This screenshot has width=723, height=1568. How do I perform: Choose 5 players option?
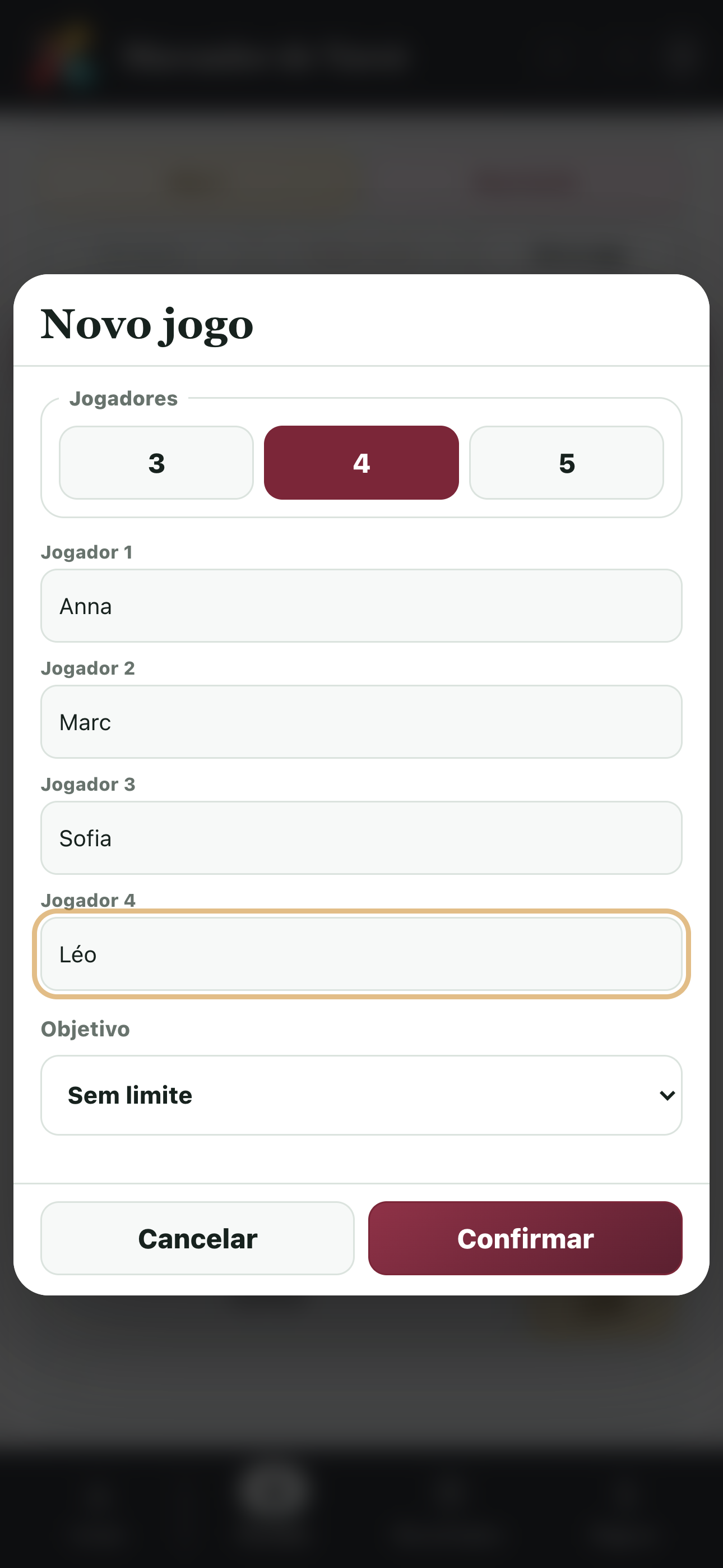click(x=567, y=463)
